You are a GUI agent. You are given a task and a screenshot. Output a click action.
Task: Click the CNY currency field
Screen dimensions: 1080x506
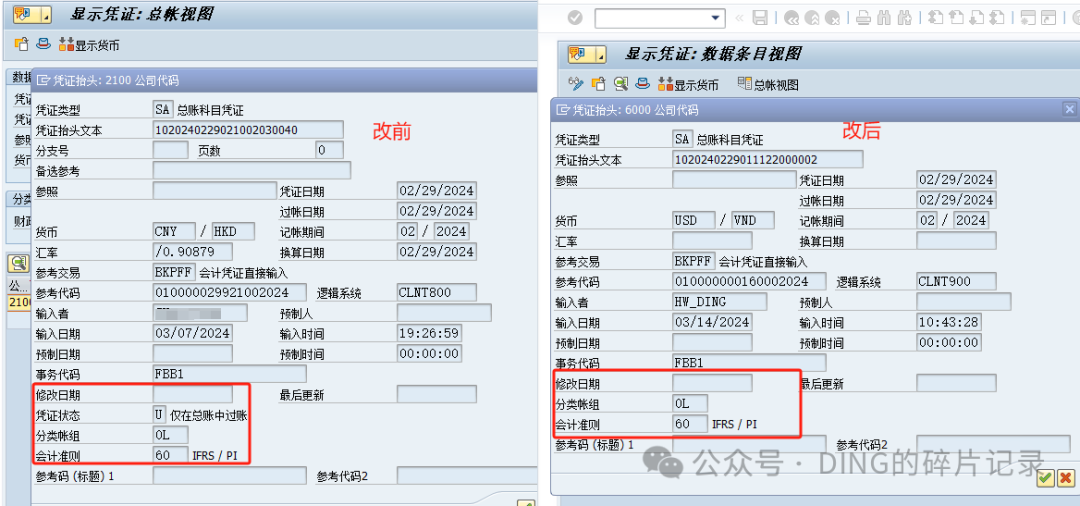point(174,231)
